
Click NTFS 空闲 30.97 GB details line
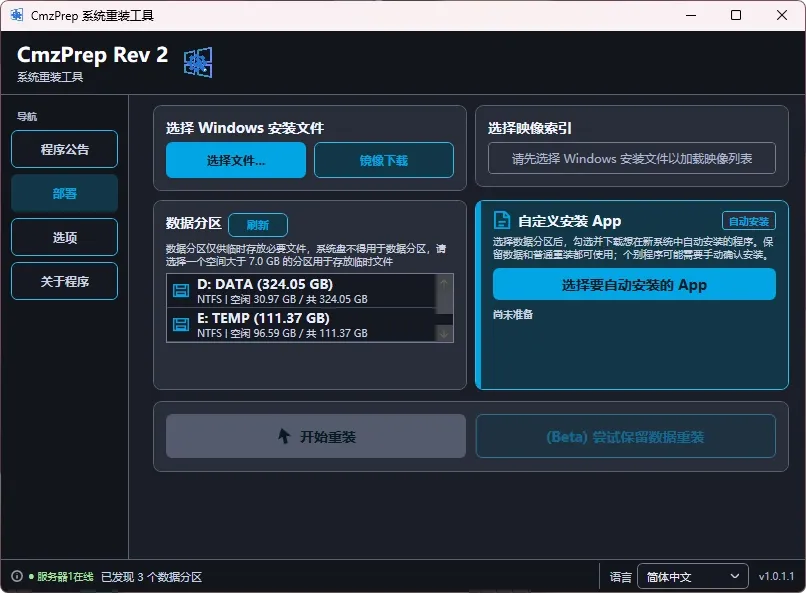pos(282,299)
